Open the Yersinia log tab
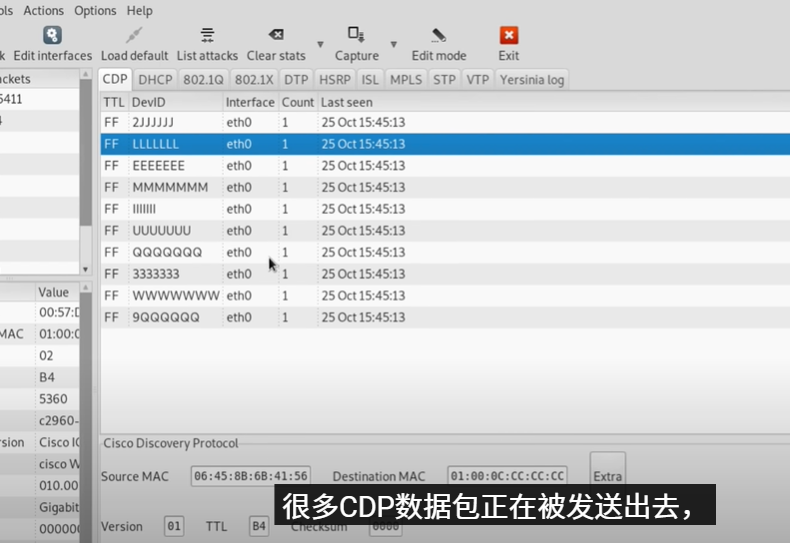 [532, 80]
